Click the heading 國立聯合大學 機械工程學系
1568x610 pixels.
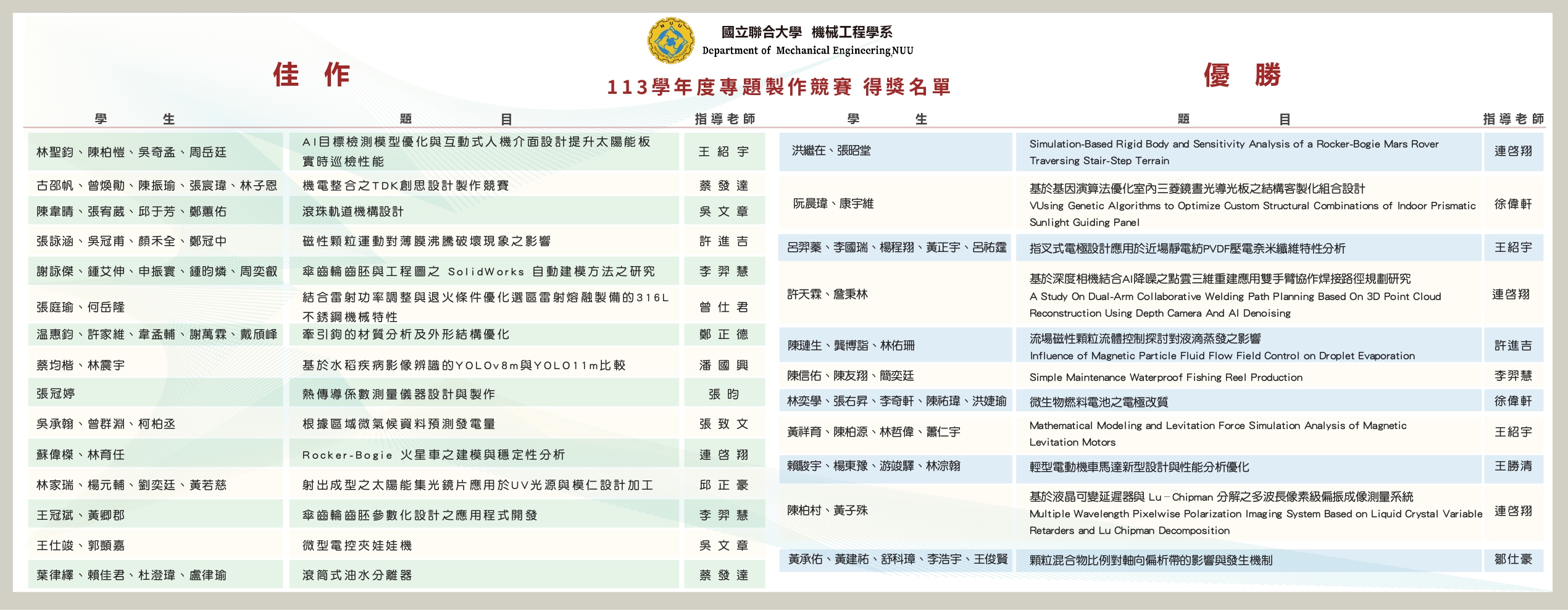point(807,32)
